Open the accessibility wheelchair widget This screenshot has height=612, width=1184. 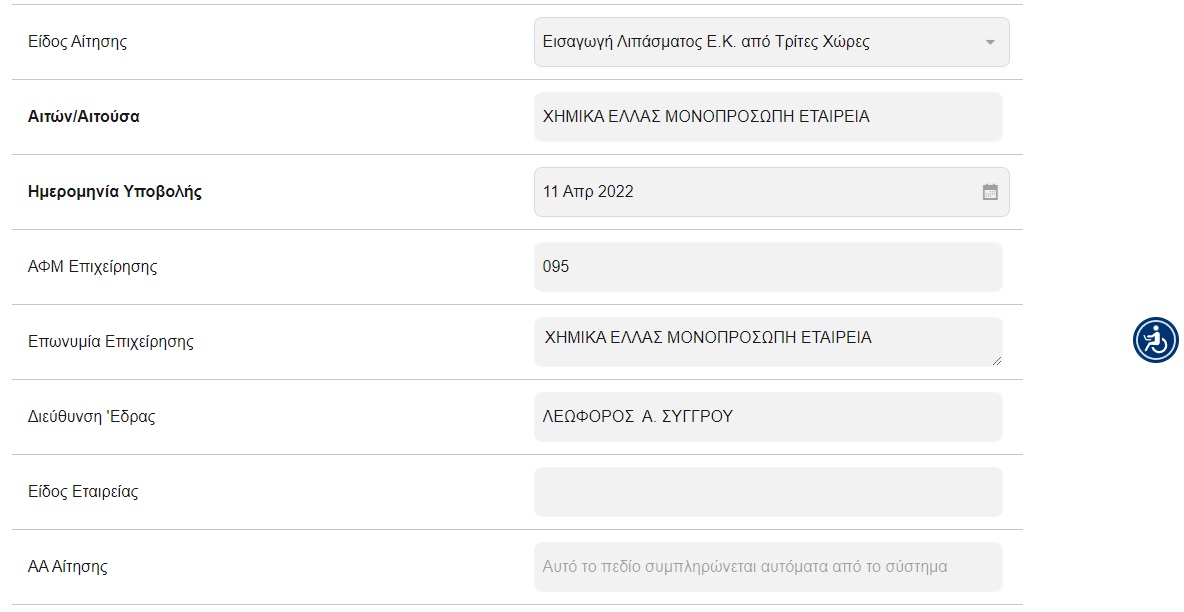coord(1155,340)
